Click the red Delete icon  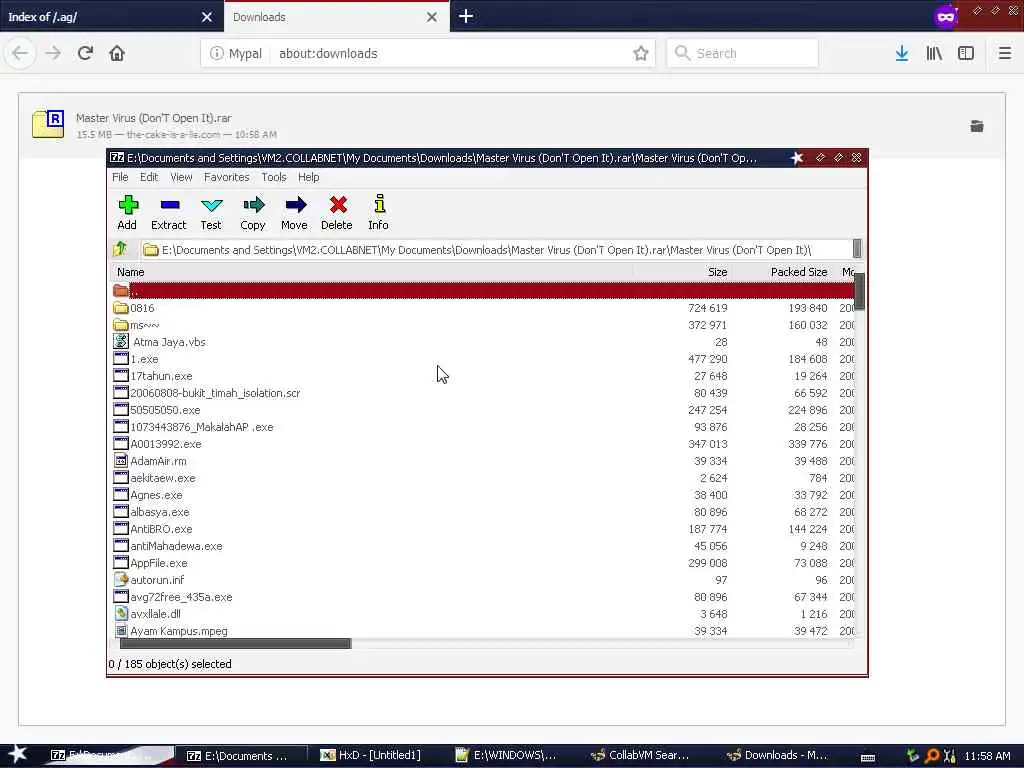click(338, 205)
